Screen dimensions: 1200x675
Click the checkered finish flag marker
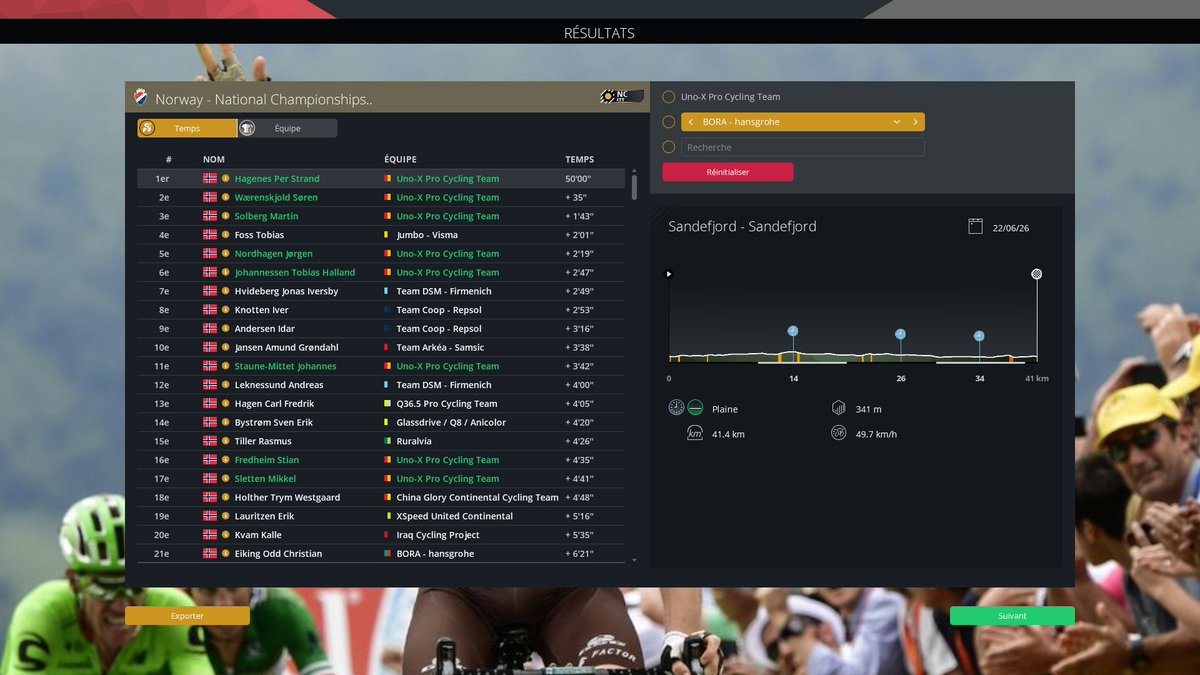coord(1037,273)
